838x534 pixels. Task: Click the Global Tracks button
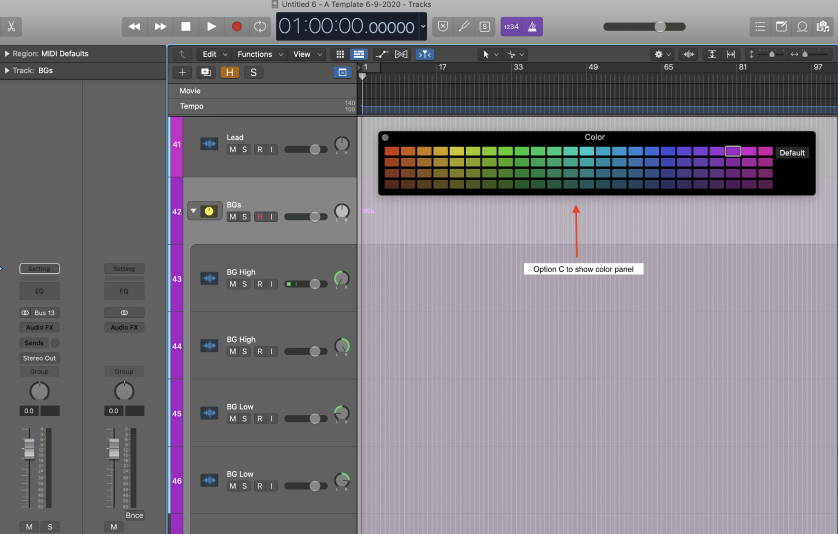tap(343, 72)
